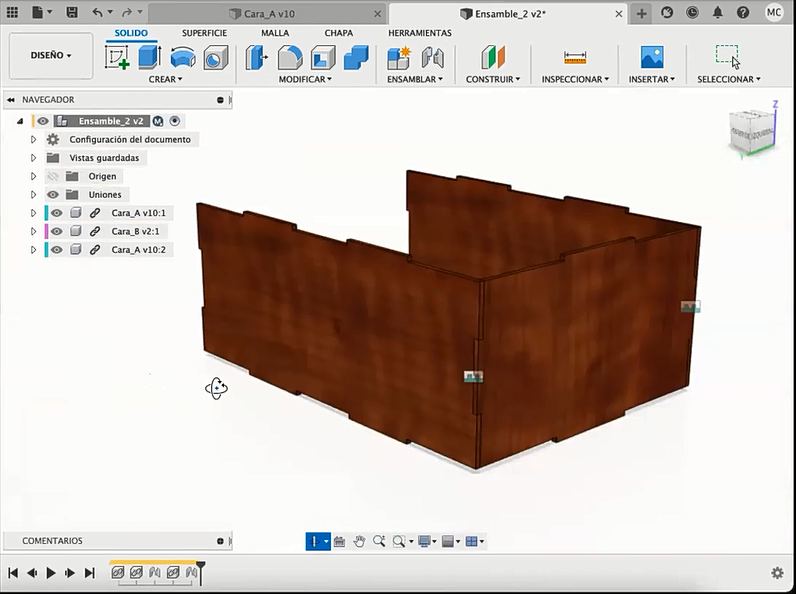Open the extensions icon beside new tab
The height and width of the screenshot is (594, 796).
coord(667,13)
